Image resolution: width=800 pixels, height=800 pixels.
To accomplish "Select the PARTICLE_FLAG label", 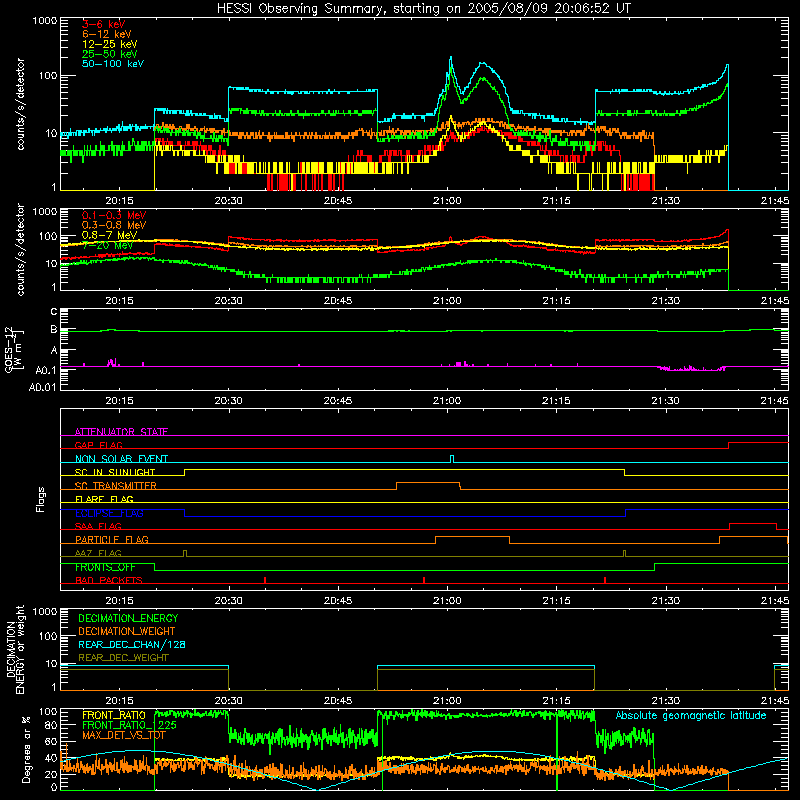I will point(112,540).
